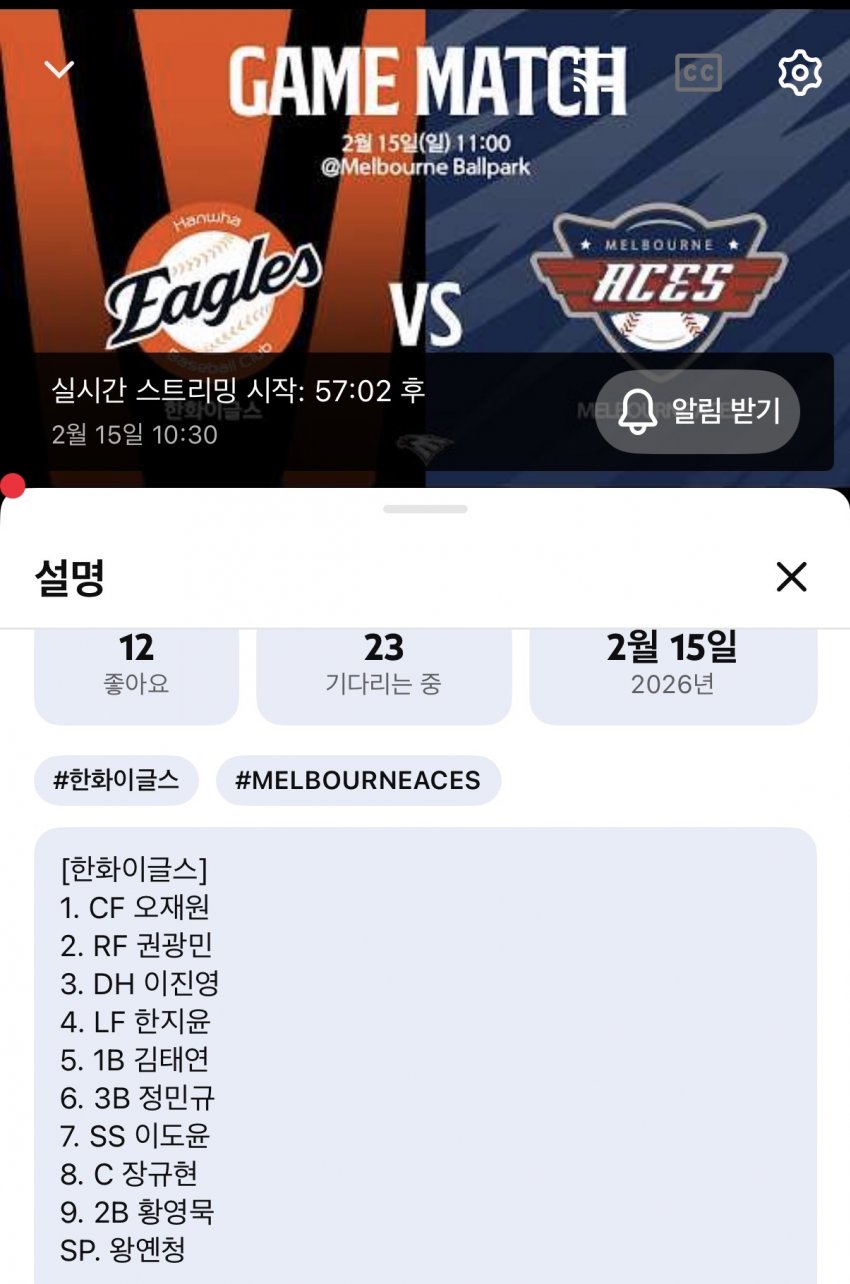
Task: Open the #한화이글스 hashtag
Action: [x=116, y=780]
